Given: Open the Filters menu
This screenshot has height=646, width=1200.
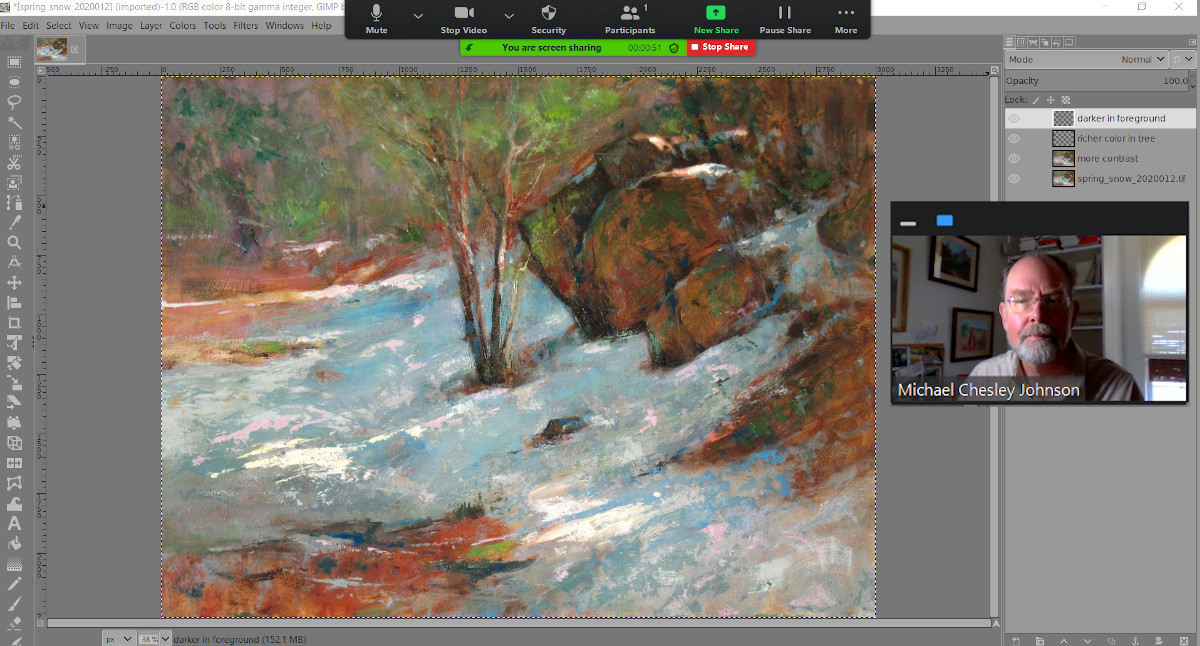Looking at the screenshot, I should 245,25.
